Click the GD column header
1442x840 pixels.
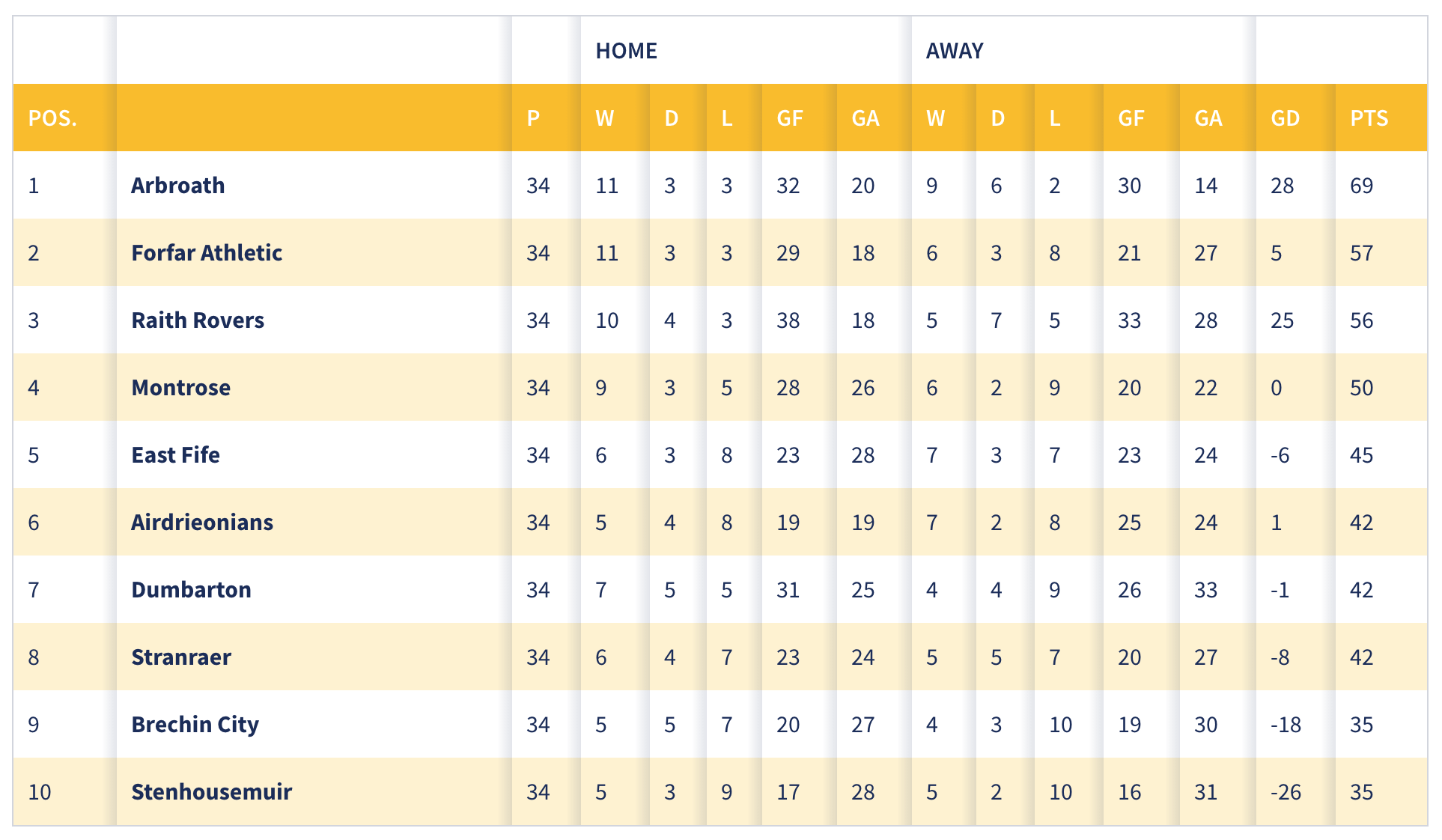[1285, 118]
